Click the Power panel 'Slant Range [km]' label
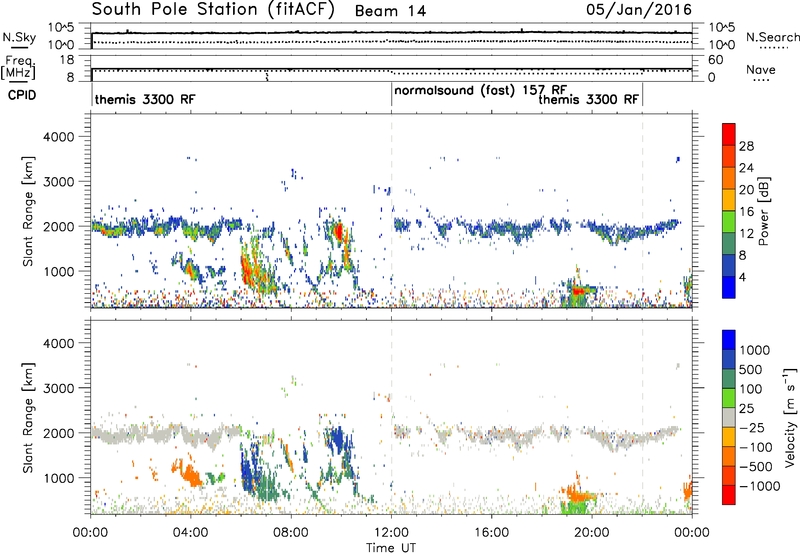The width and height of the screenshot is (800, 554). 28,211
